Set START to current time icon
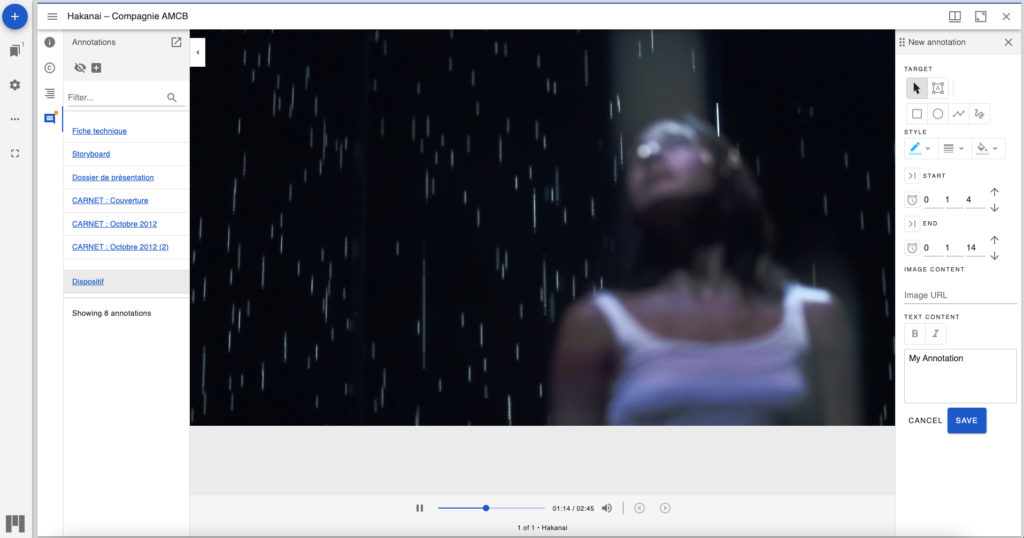This screenshot has height=538, width=1024. [912, 176]
